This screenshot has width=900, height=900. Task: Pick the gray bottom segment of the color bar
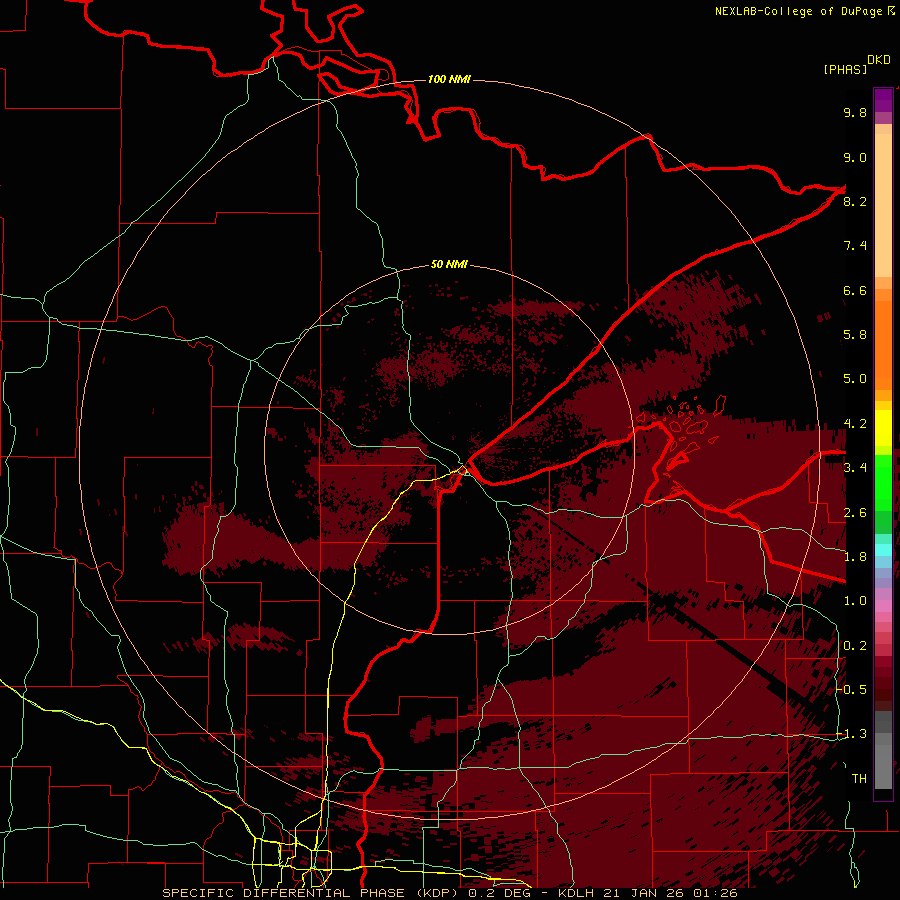point(883,763)
